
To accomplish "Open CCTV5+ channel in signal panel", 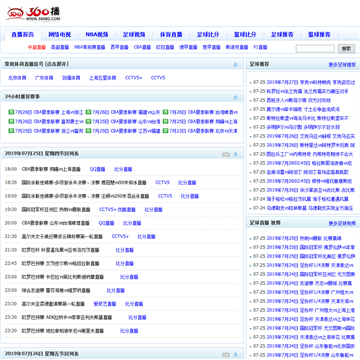I will pos(134,78).
